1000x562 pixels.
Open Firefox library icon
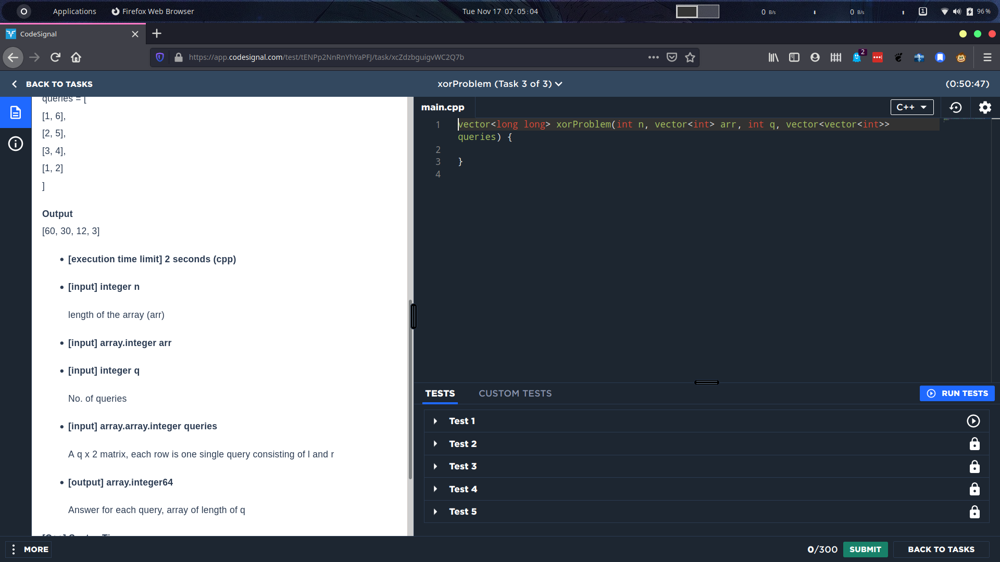(x=773, y=57)
